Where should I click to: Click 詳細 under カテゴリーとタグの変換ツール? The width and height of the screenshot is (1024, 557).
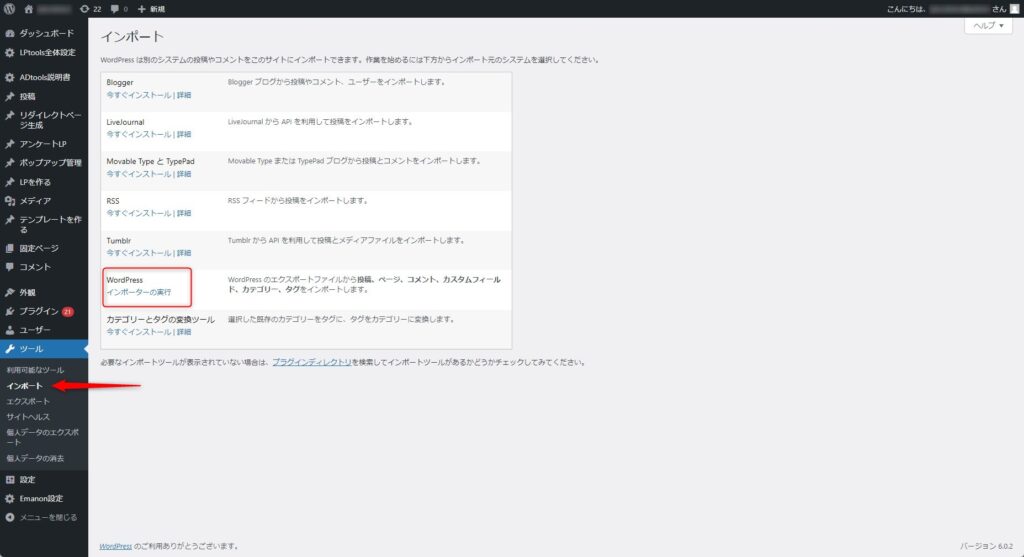pyautogui.click(x=184, y=332)
